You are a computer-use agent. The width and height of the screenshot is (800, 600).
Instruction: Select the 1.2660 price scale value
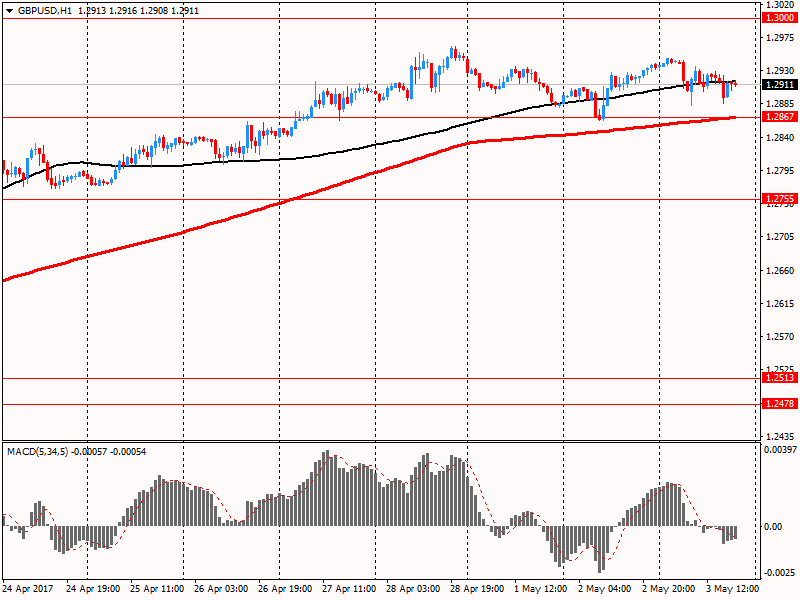click(780, 270)
